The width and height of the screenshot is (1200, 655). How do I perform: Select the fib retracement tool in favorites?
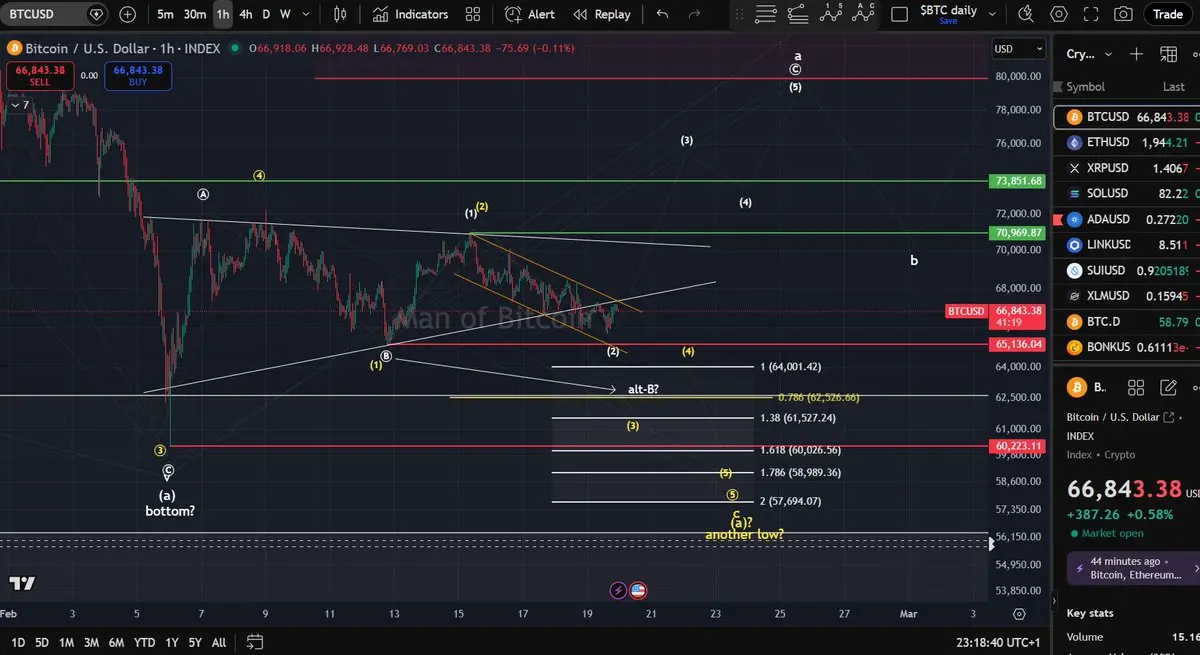click(798, 14)
